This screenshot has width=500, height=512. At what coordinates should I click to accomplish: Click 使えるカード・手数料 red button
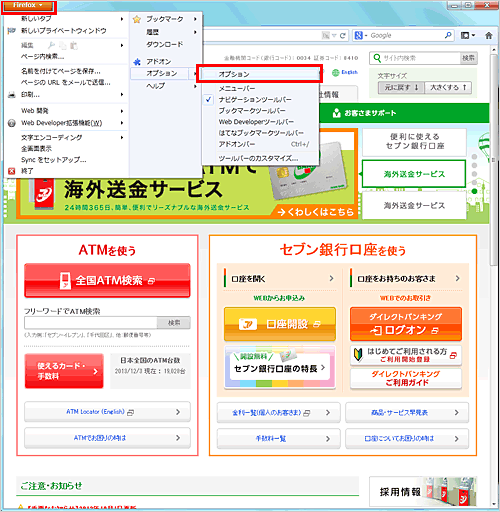coord(64,371)
